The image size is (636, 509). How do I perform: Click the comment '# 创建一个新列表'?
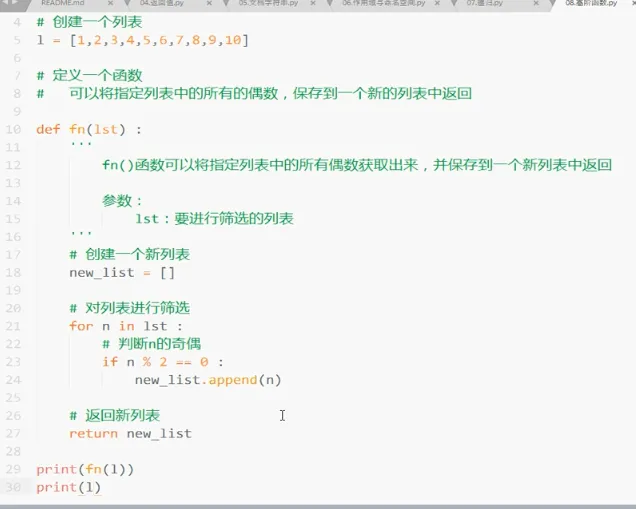tap(129, 254)
